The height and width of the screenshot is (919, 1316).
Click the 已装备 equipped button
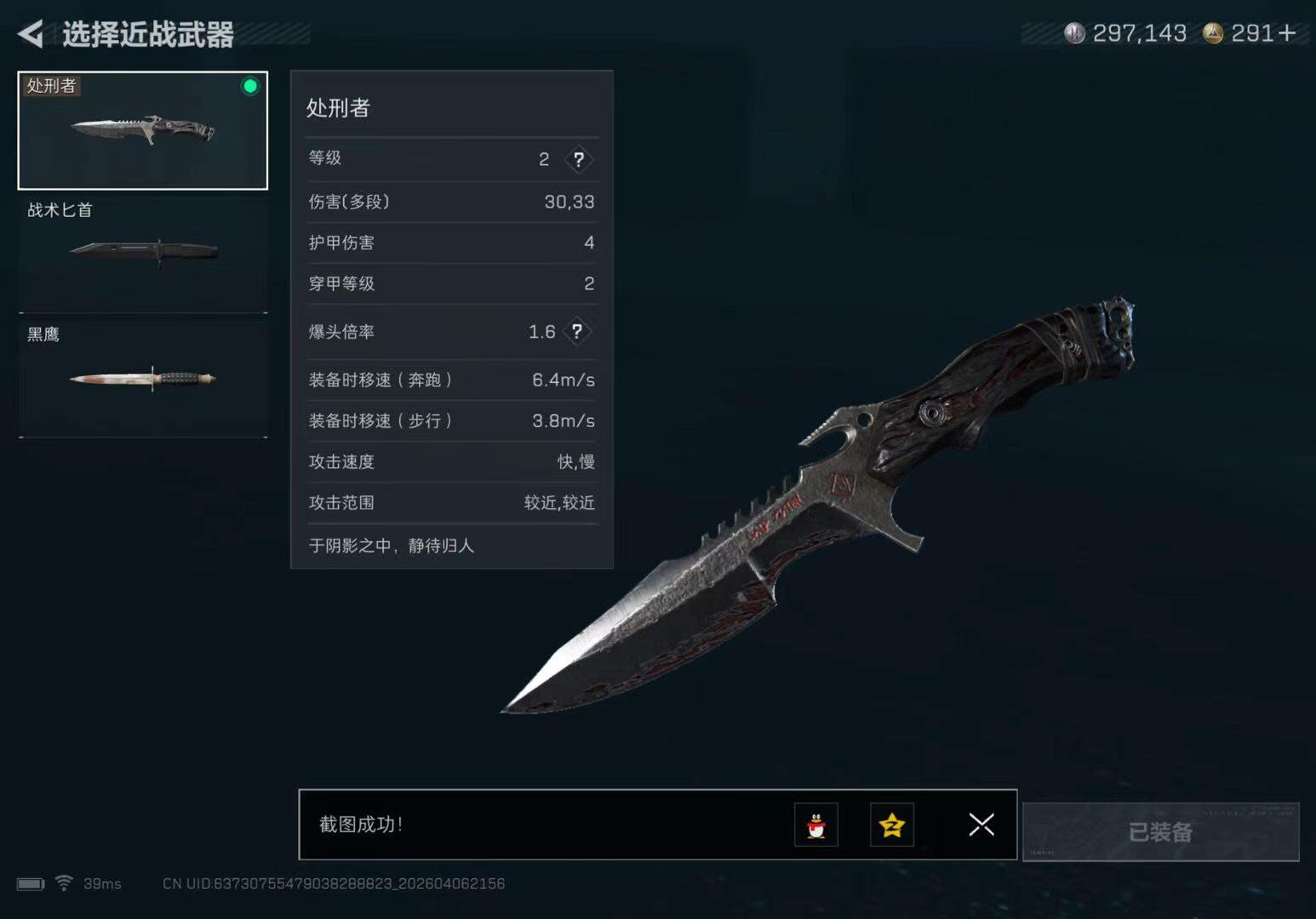point(1161,831)
